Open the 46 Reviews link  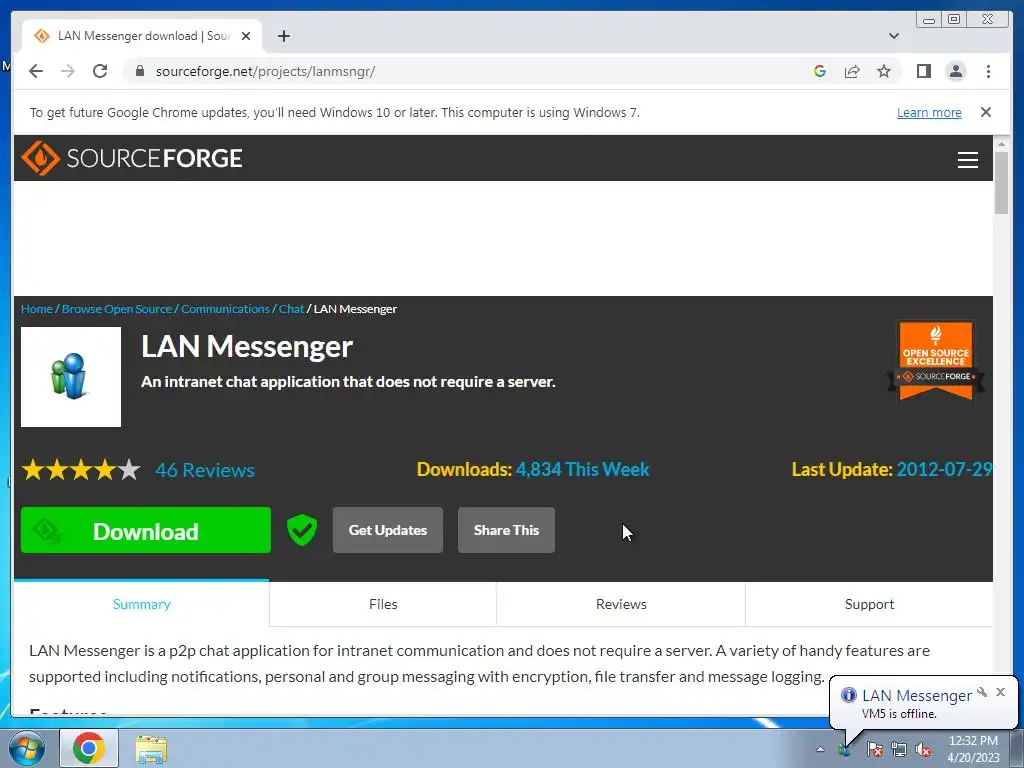click(x=205, y=470)
